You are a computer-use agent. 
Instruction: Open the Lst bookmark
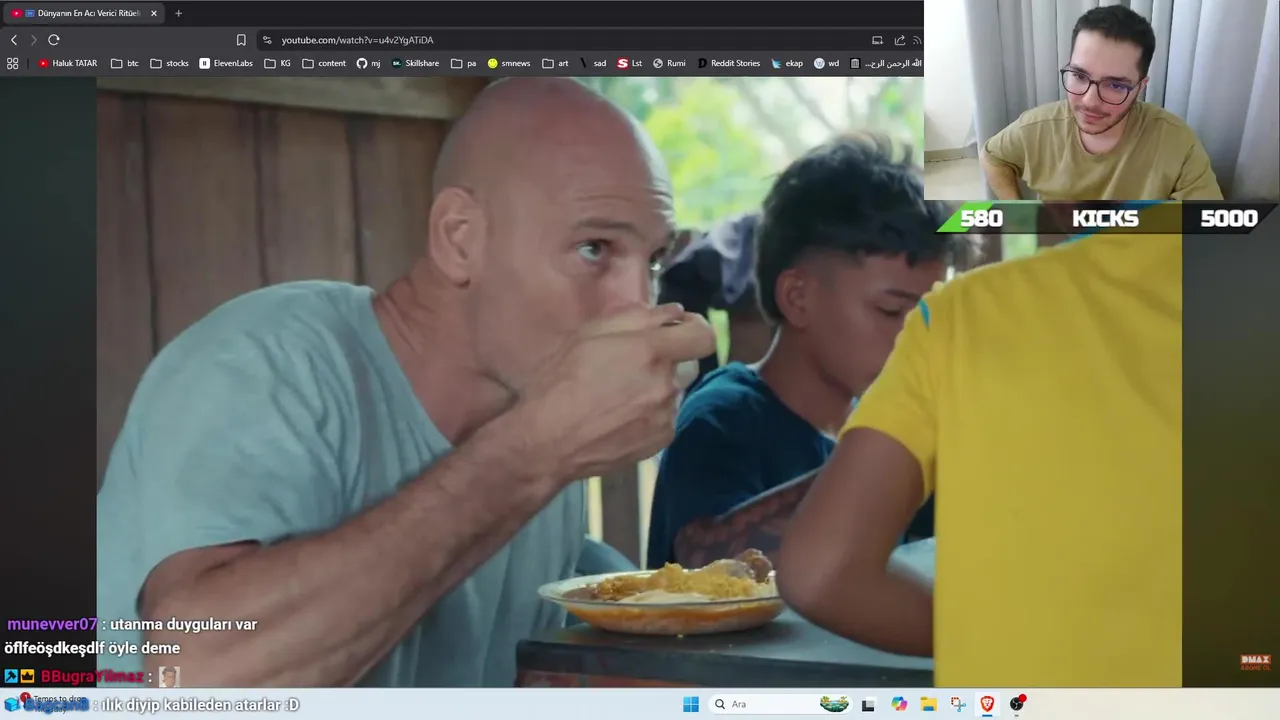click(x=630, y=63)
